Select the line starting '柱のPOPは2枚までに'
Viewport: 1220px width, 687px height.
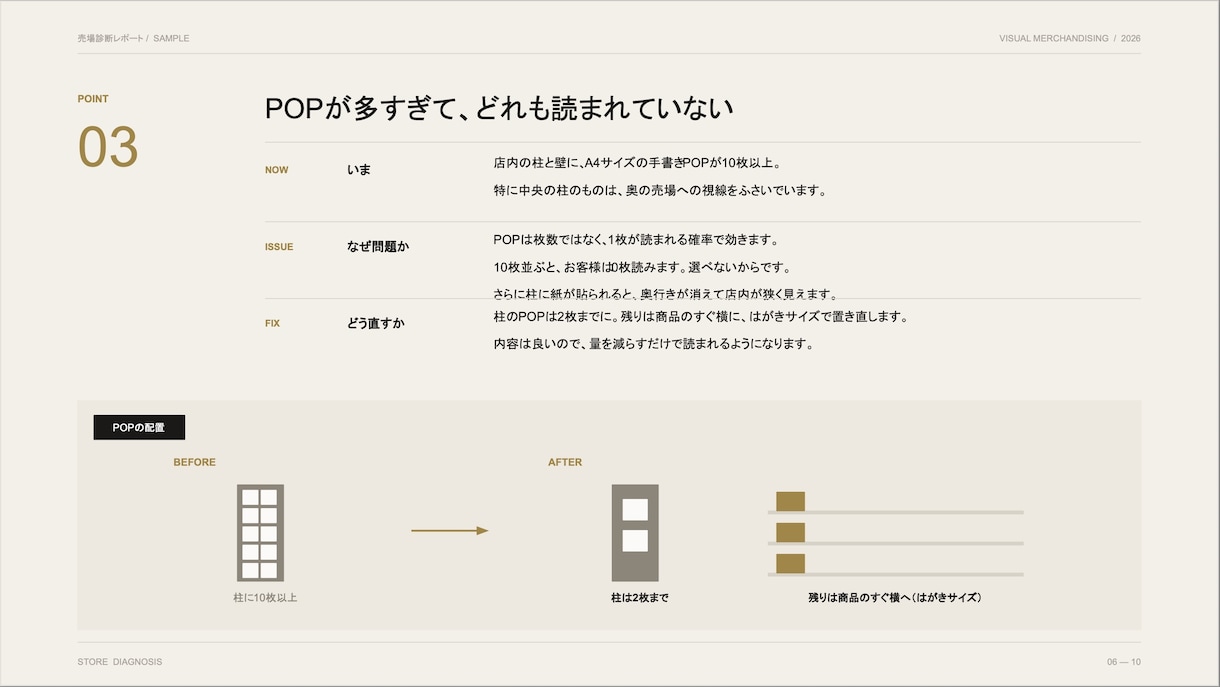tap(701, 317)
